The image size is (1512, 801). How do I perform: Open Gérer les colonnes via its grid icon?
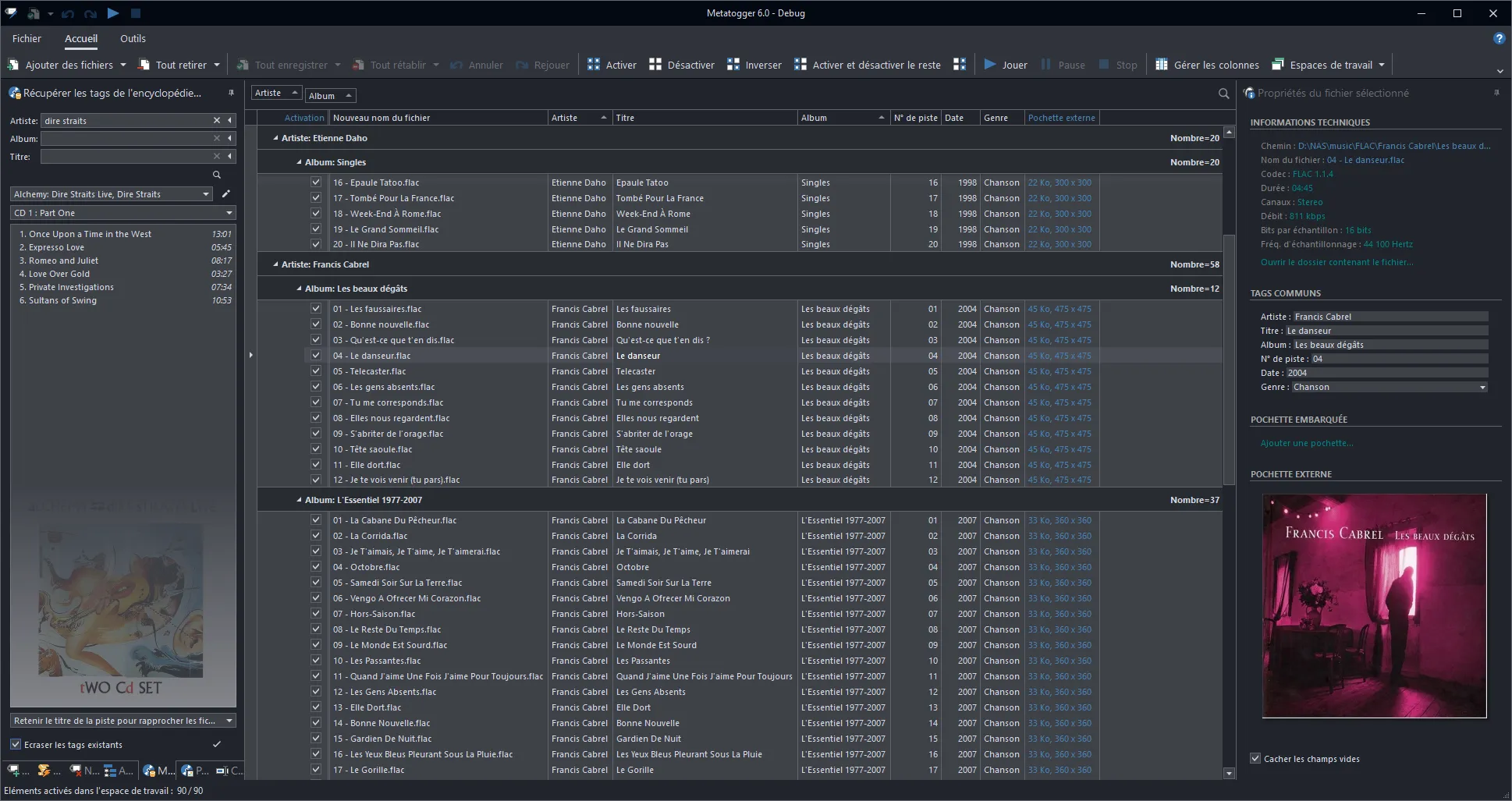tap(1163, 65)
